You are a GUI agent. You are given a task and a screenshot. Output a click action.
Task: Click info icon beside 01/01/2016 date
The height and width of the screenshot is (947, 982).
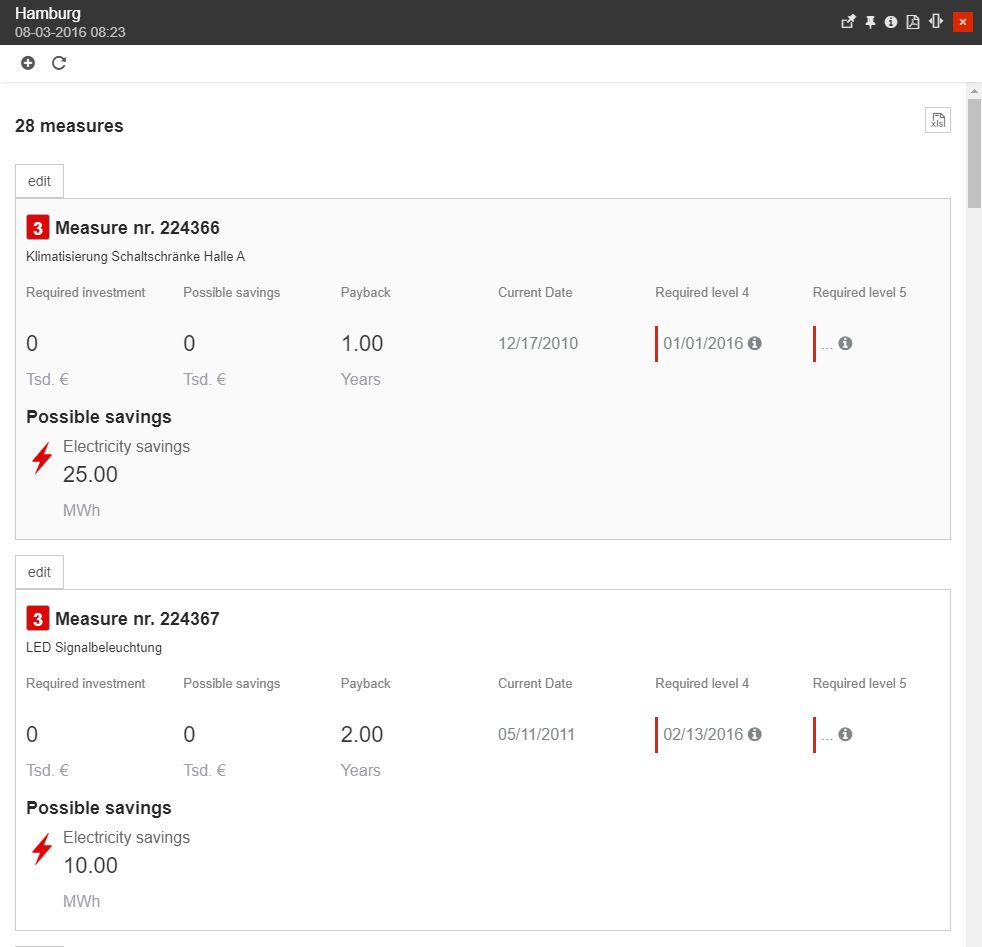pos(755,343)
